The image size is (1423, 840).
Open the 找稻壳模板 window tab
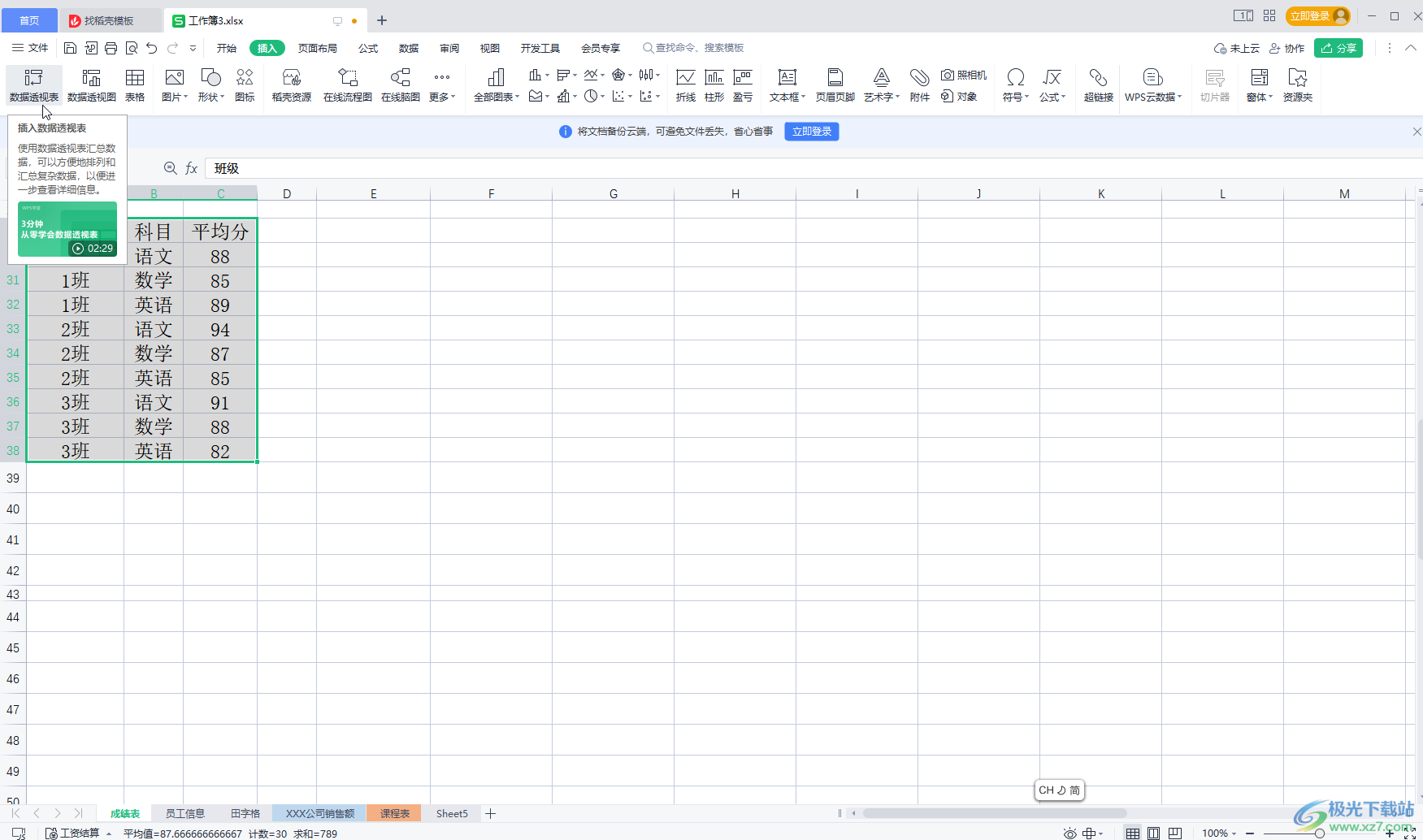coord(110,20)
